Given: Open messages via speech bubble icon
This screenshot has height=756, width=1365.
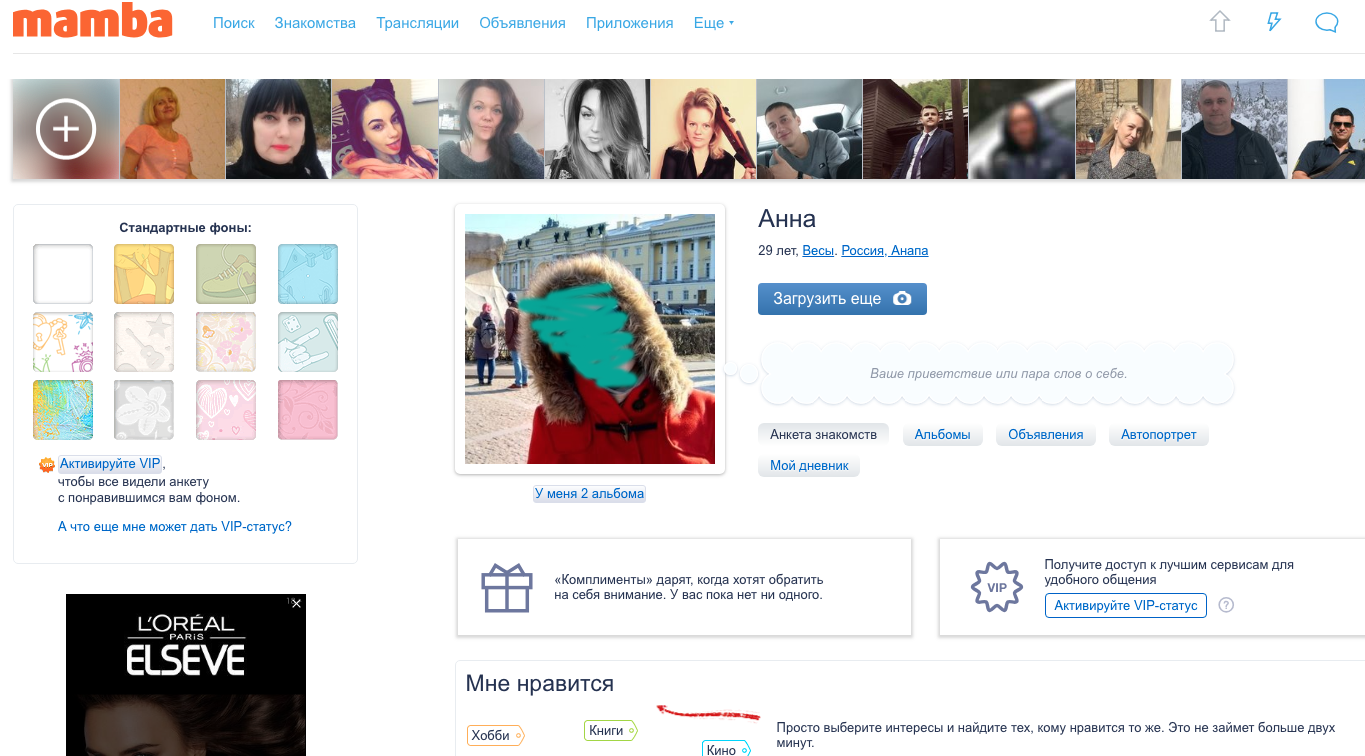Looking at the screenshot, I should click(x=1327, y=22).
